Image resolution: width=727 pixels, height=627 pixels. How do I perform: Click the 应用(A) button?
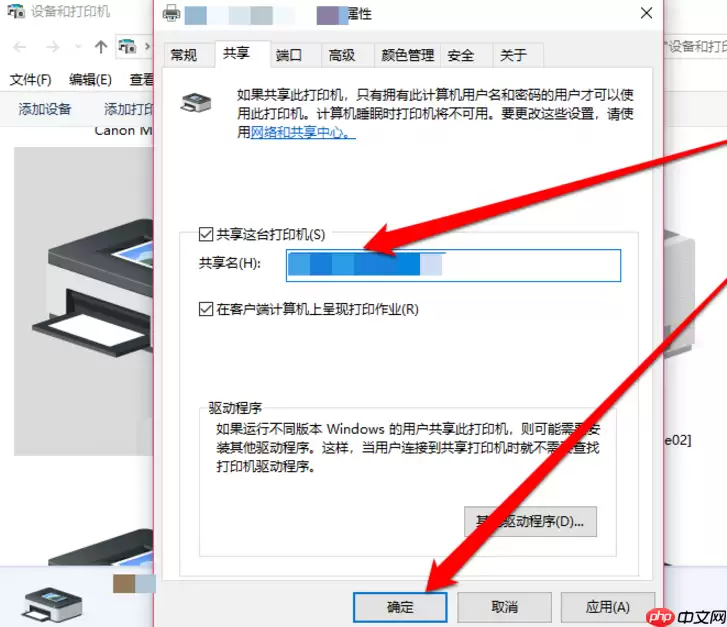tap(607, 607)
